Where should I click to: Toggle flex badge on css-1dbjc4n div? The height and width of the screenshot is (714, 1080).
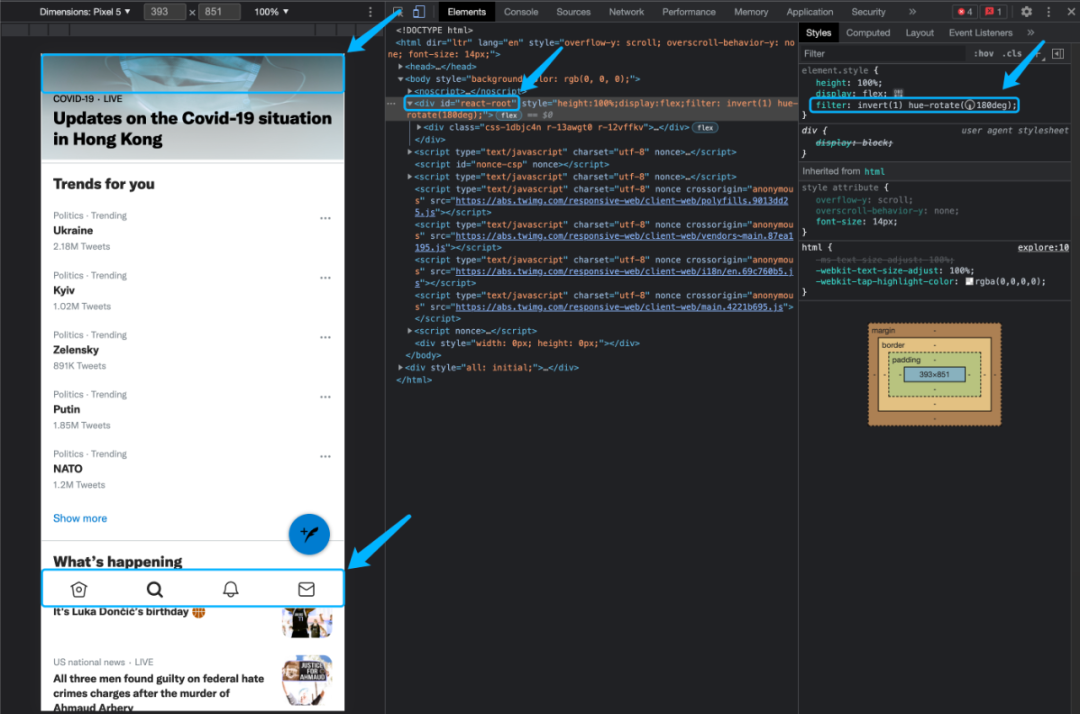point(705,127)
